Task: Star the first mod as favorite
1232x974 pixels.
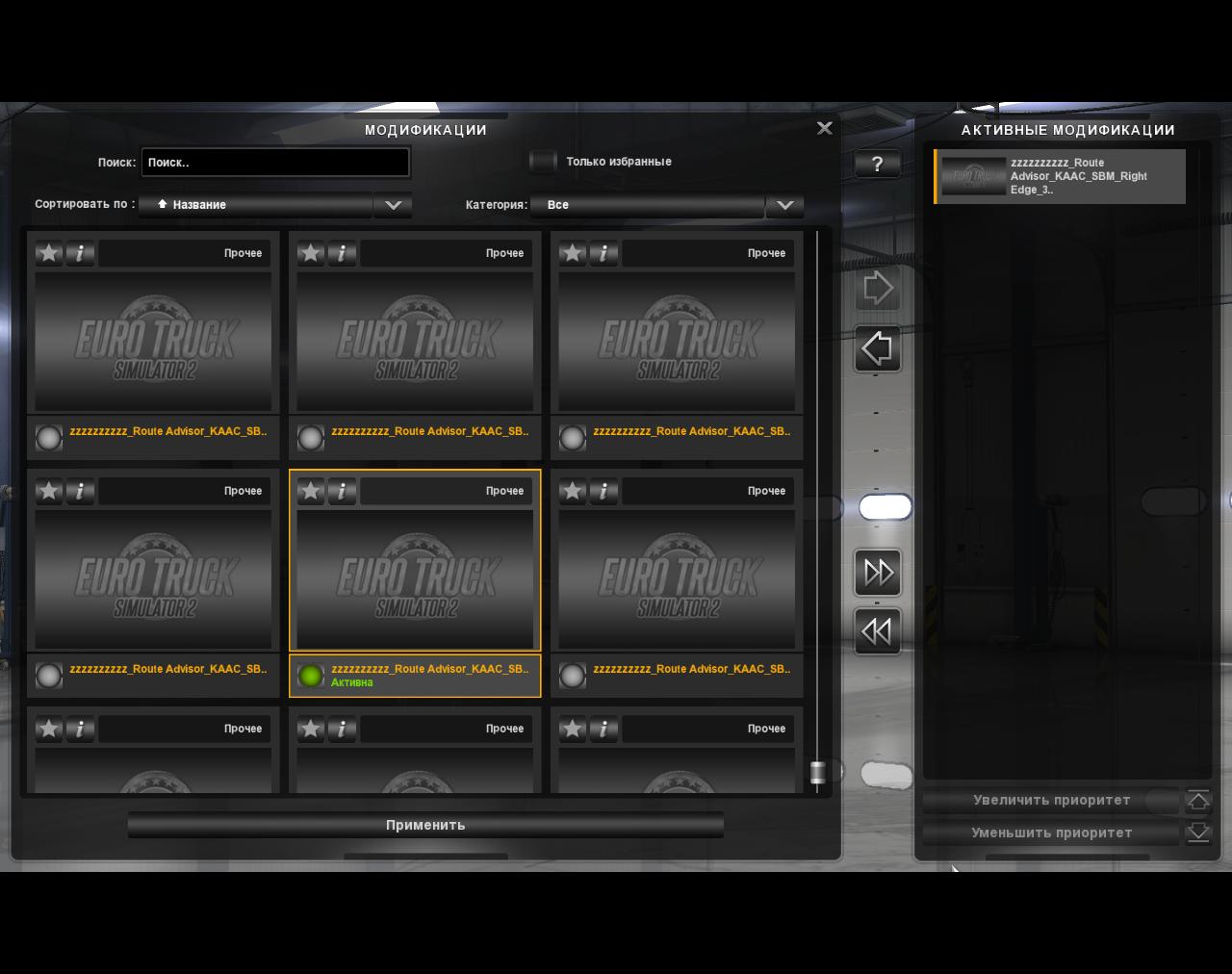Action: pyautogui.click(x=49, y=253)
